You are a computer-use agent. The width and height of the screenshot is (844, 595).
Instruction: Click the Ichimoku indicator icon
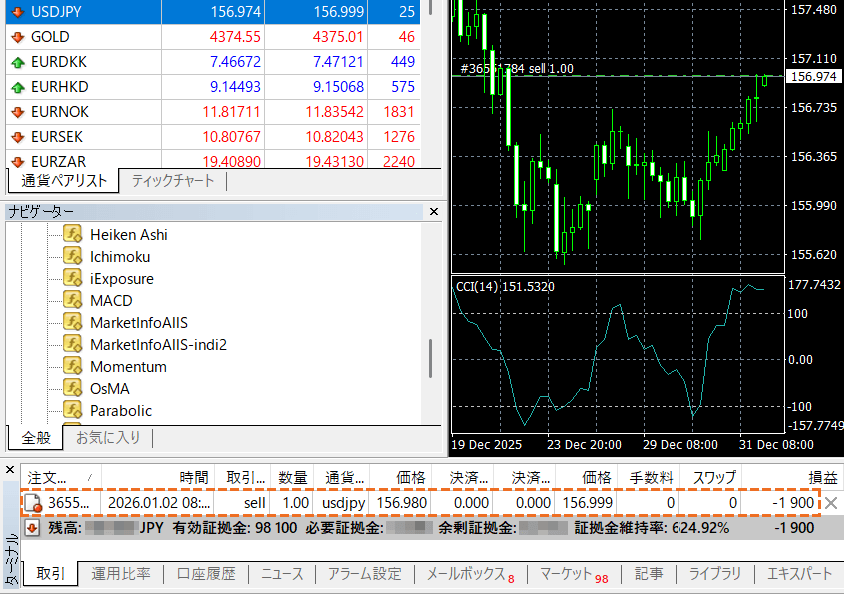pos(72,256)
